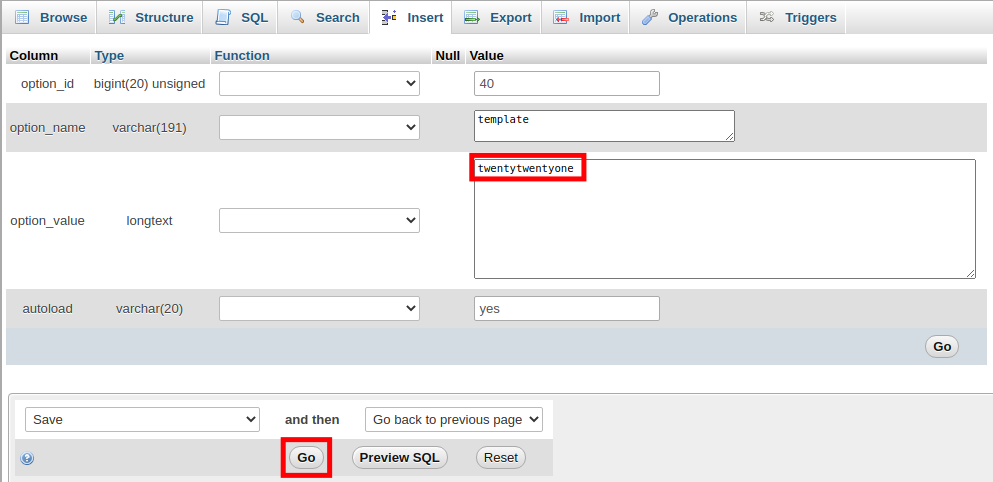Click the Preview SQL button
The height and width of the screenshot is (482, 993).
tap(400, 457)
